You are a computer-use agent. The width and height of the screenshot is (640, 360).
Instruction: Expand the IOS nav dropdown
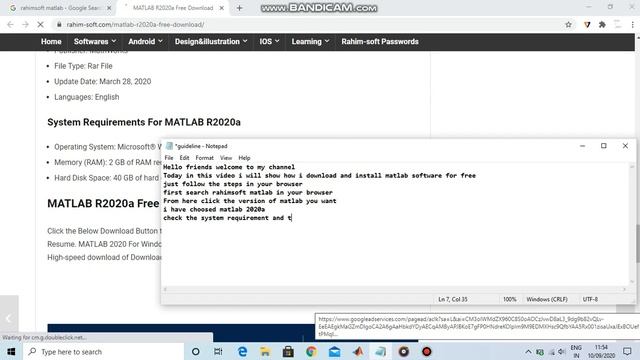point(269,42)
